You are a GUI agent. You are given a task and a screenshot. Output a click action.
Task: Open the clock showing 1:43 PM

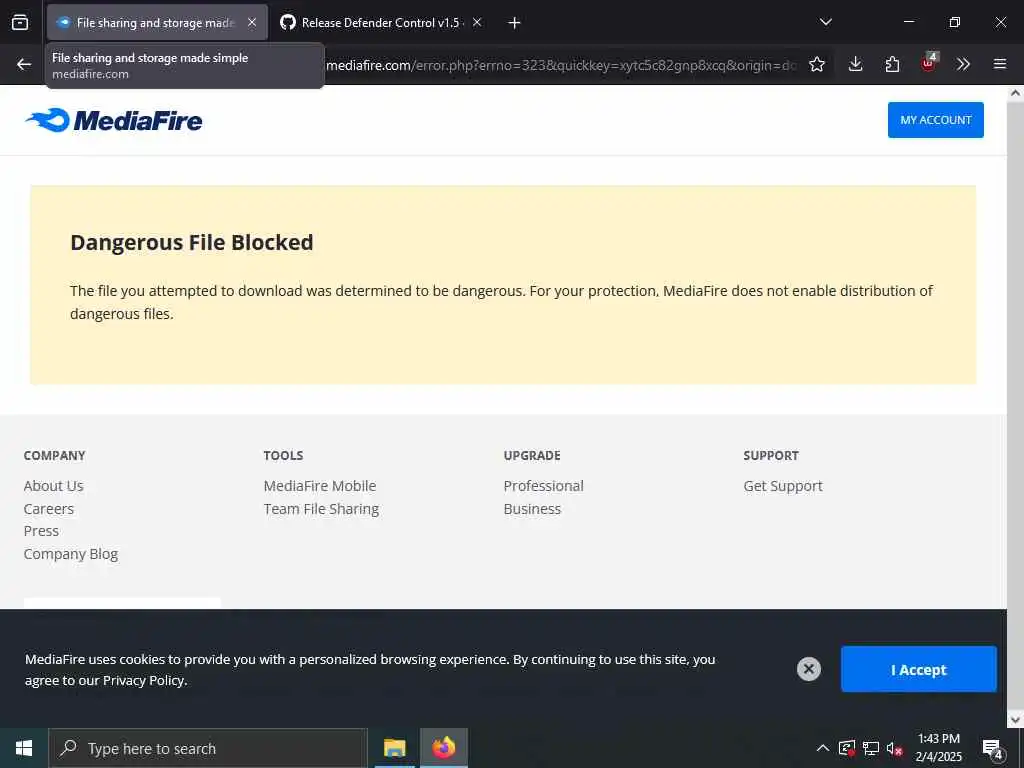click(938, 748)
